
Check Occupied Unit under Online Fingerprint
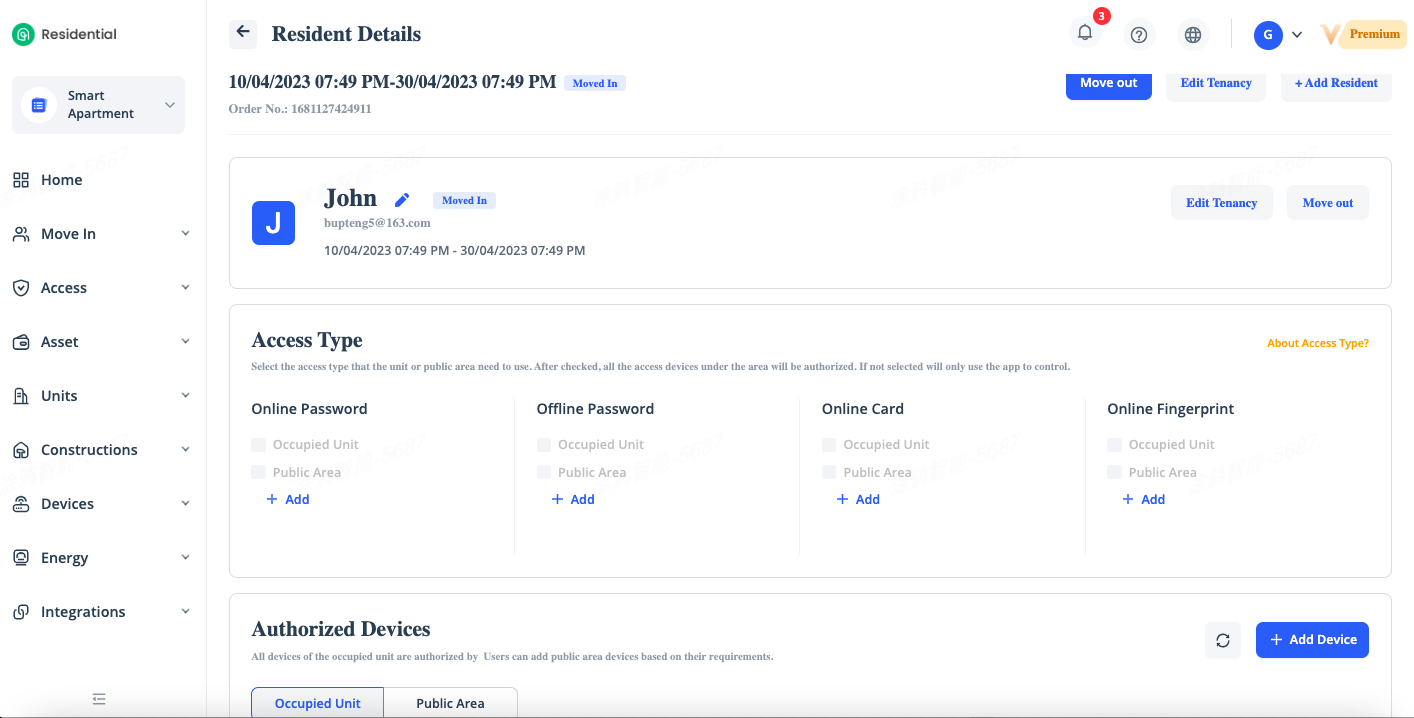[1115, 444]
